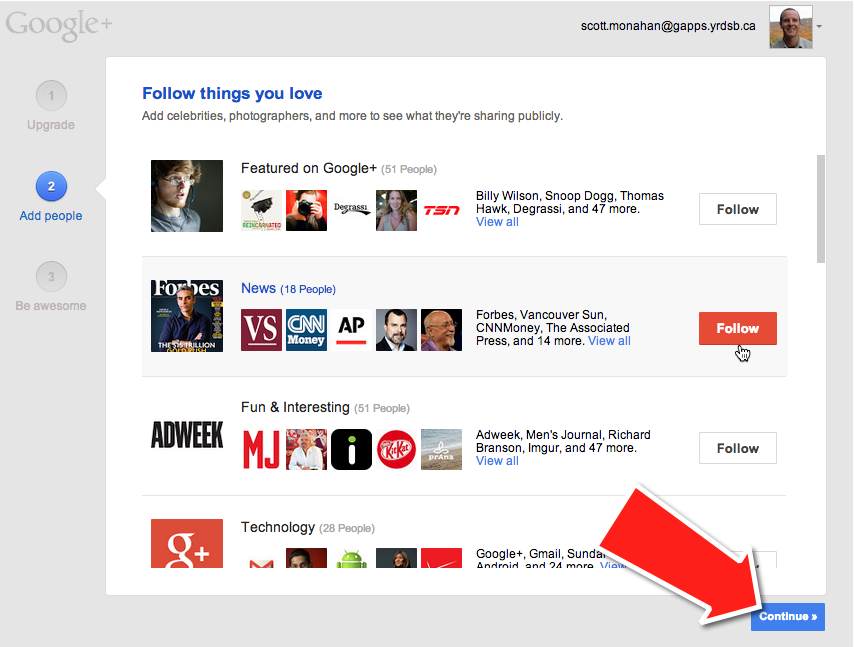Click the Fun & Interesting heading

click(295, 407)
